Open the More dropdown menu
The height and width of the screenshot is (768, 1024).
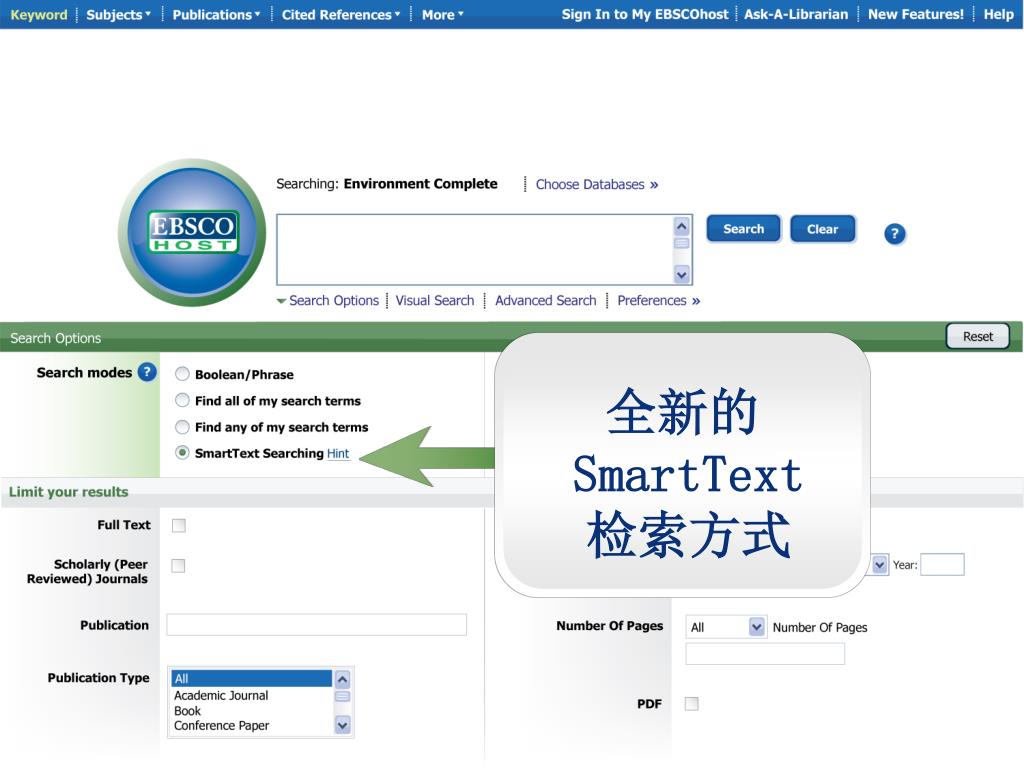point(442,14)
